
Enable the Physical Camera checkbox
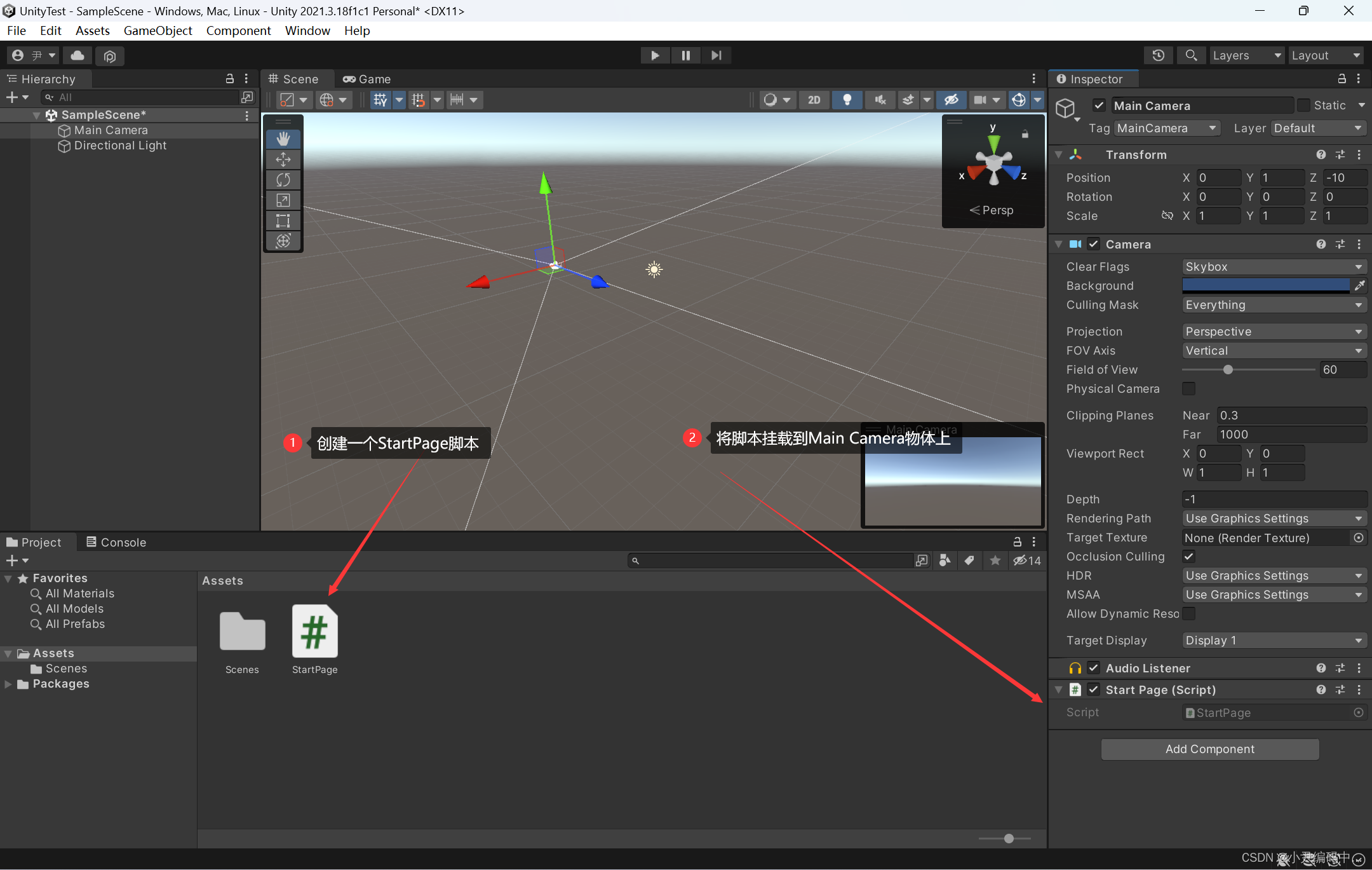1188,388
